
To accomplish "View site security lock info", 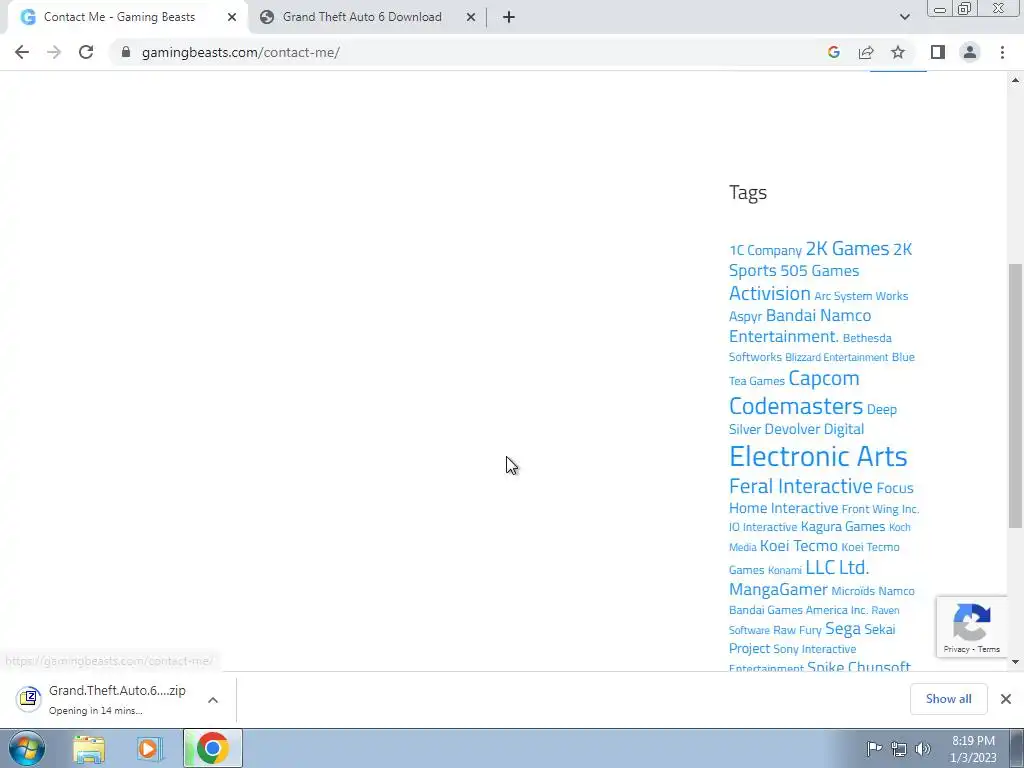I will tap(125, 52).
